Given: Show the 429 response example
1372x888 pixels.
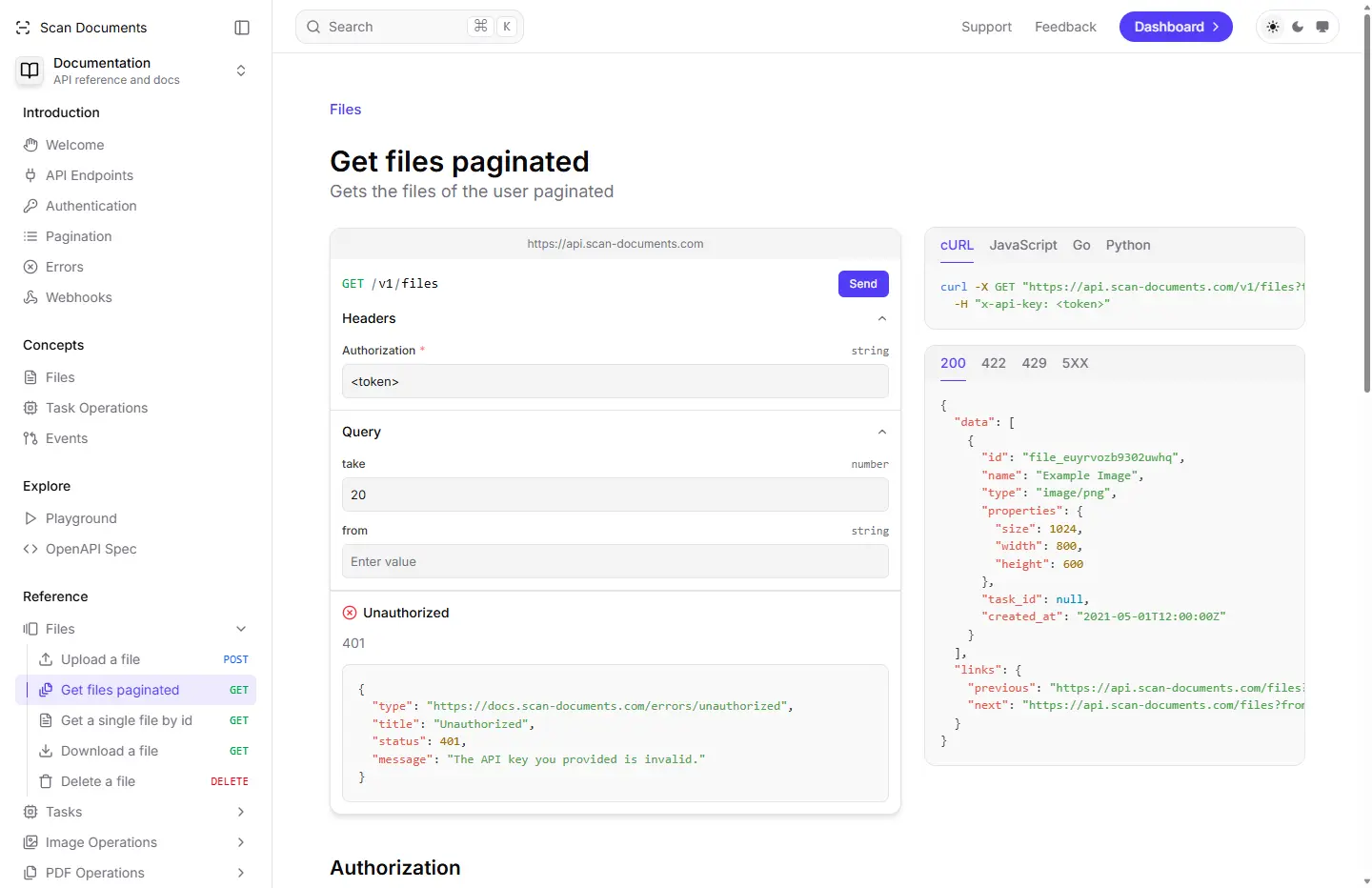Looking at the screenshot, I should [x=1034, y=363].
